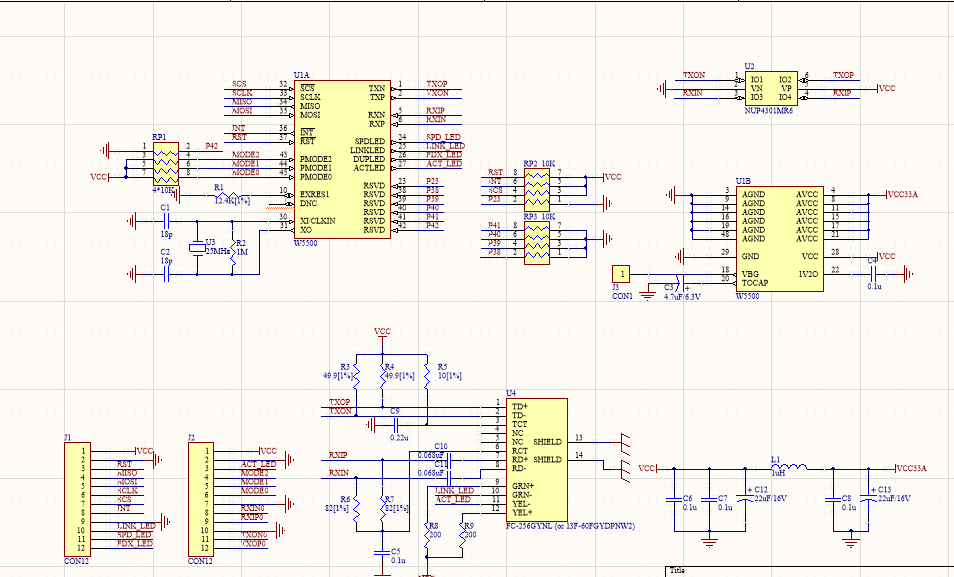This screenshot has width=954, height=577.
Task: Click the SPD_LED net label at U1A pin 24
Action: coord(444,138)
